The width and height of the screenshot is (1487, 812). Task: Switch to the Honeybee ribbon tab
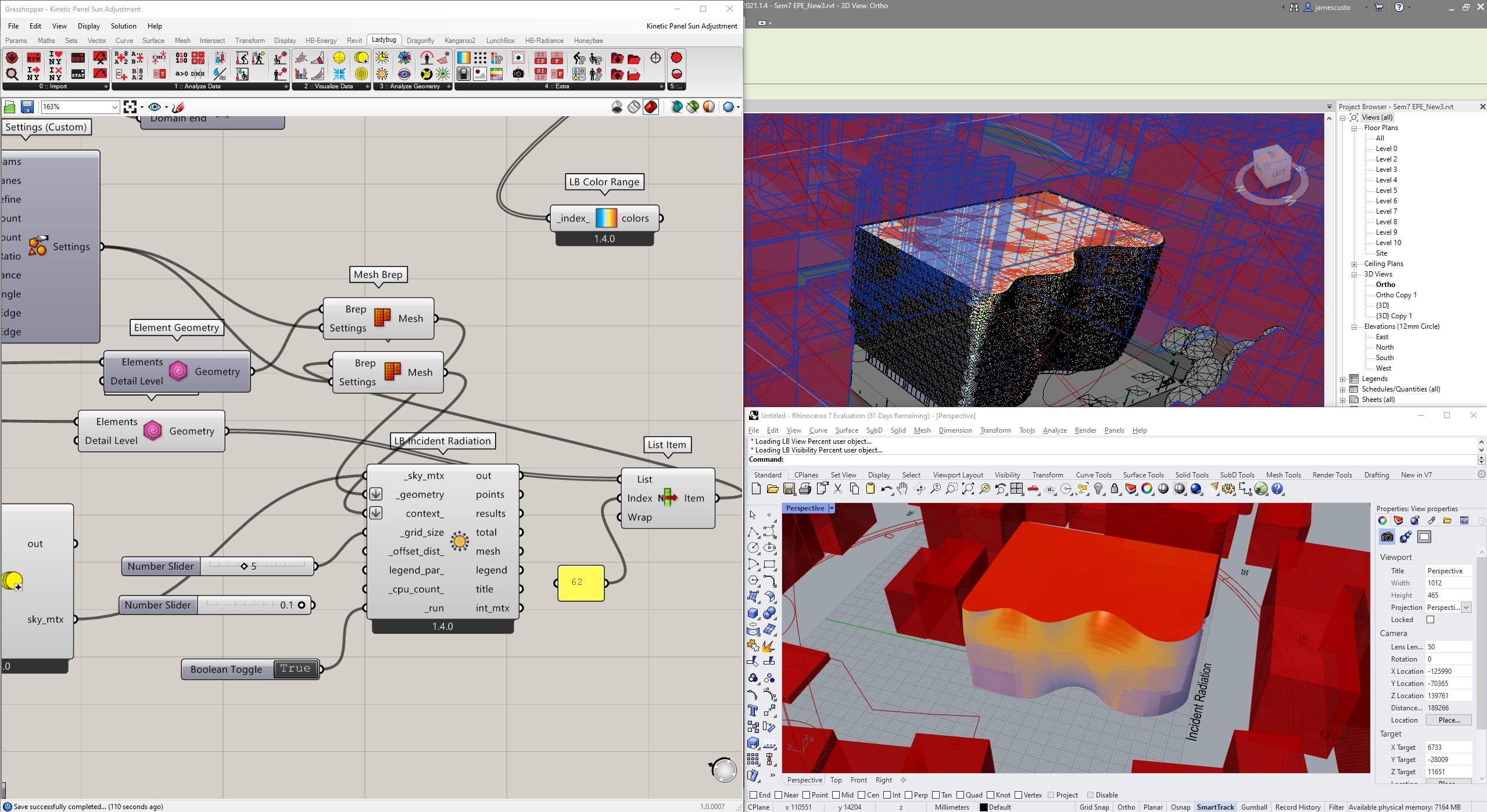tap(588, 41)
